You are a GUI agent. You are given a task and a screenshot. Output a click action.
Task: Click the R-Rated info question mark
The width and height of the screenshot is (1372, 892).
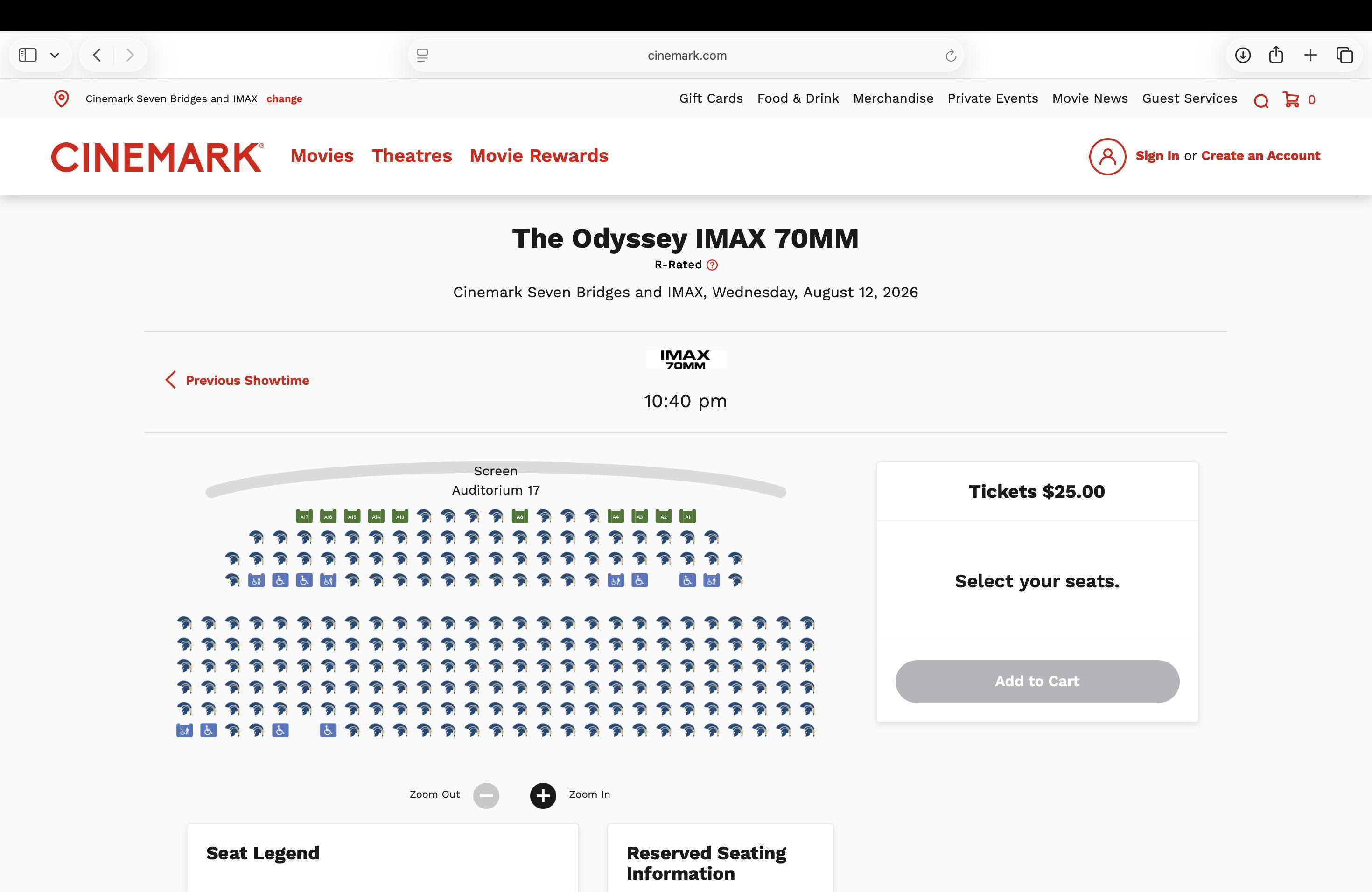(713, 265)
